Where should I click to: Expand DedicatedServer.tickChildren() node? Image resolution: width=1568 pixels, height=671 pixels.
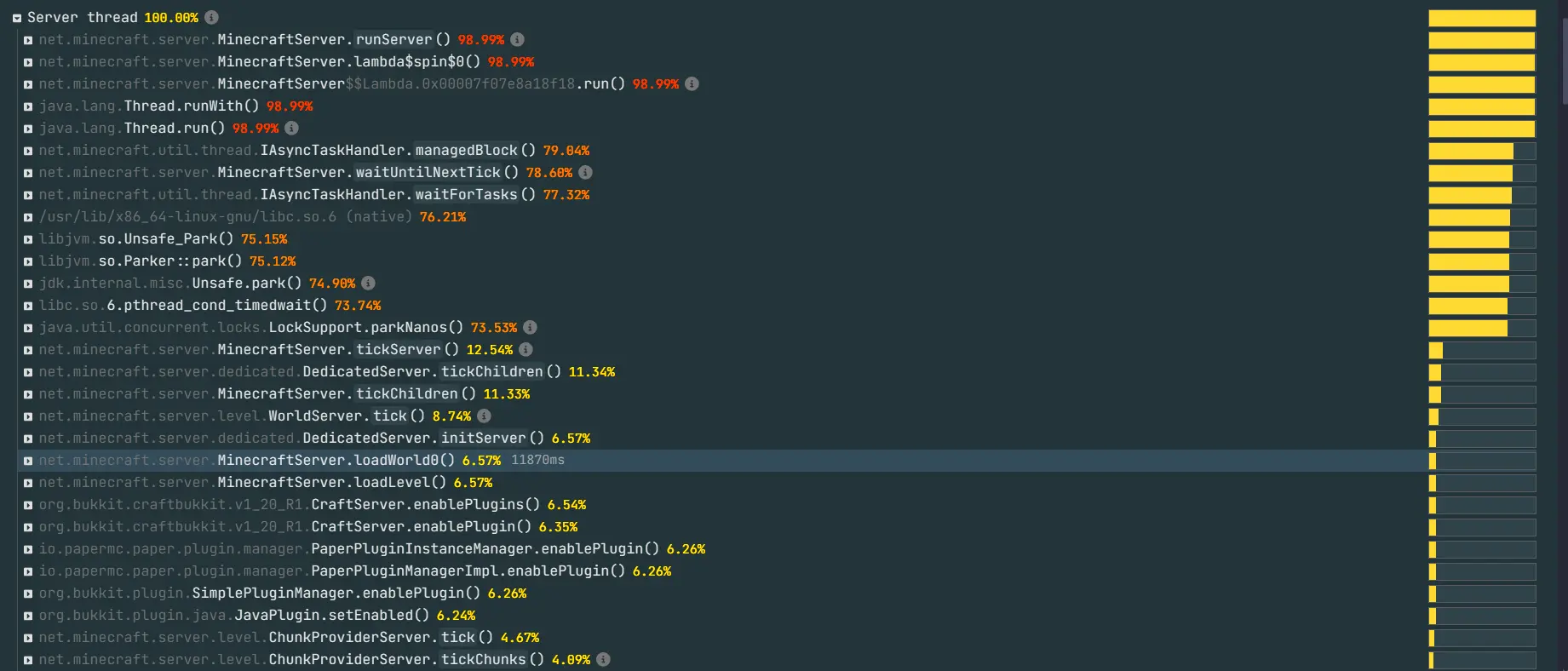point(28,372)
